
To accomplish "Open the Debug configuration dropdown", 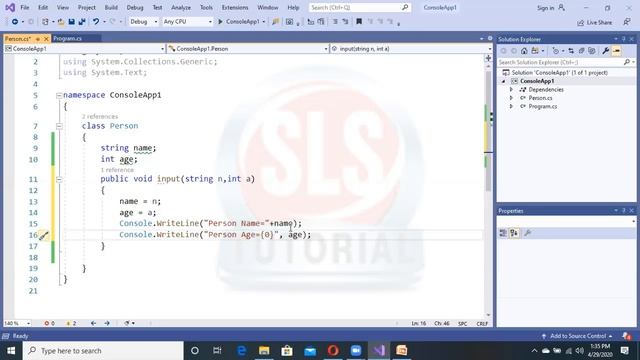I will tap(143, 22).
